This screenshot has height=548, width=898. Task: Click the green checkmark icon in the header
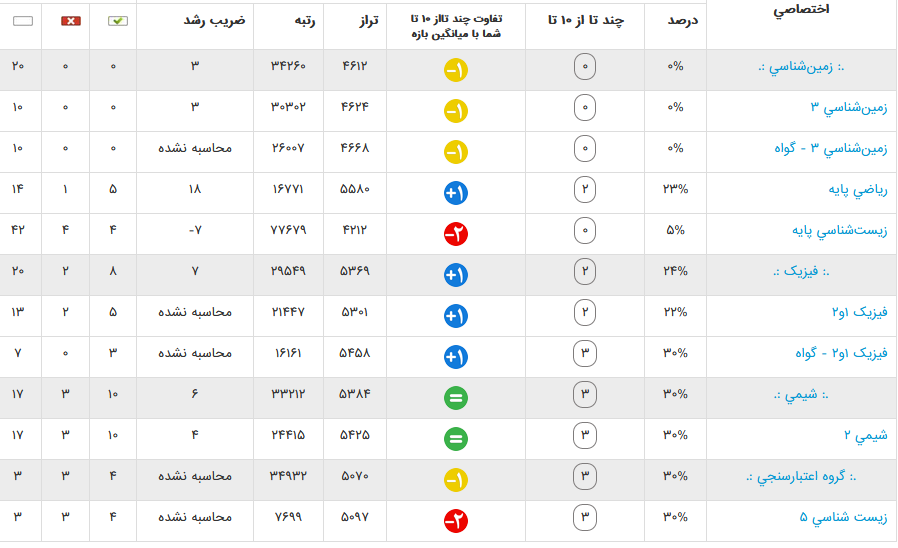(x=117, y=21)
